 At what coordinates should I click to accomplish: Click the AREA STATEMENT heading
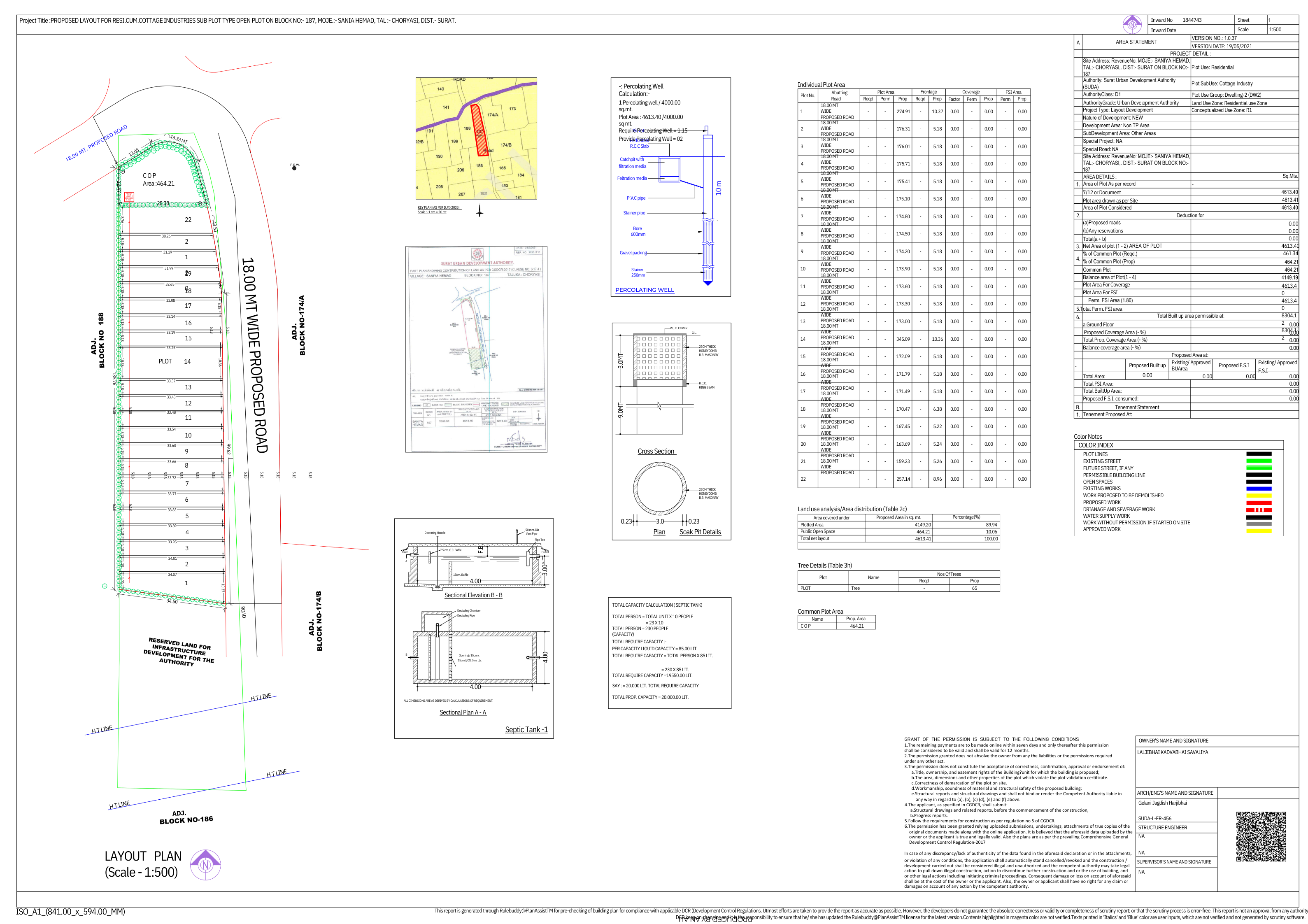click(1136, 42)
